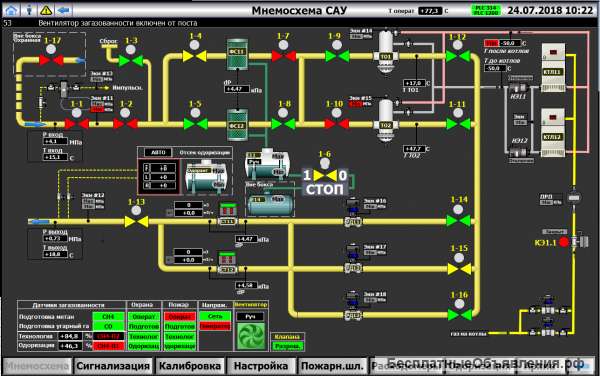The height and width of the screenshot is (376, 600).
Task: Click Технология gas level value +84,8
Action: 70,336
